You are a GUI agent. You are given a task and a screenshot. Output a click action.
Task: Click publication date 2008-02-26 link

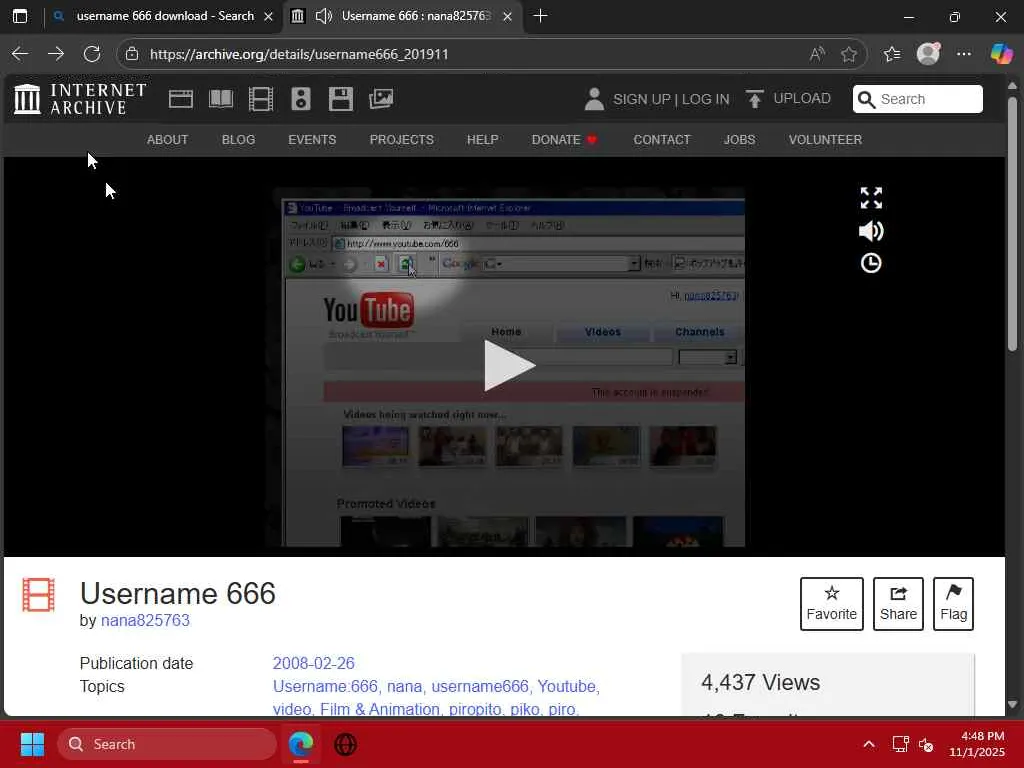313,664
